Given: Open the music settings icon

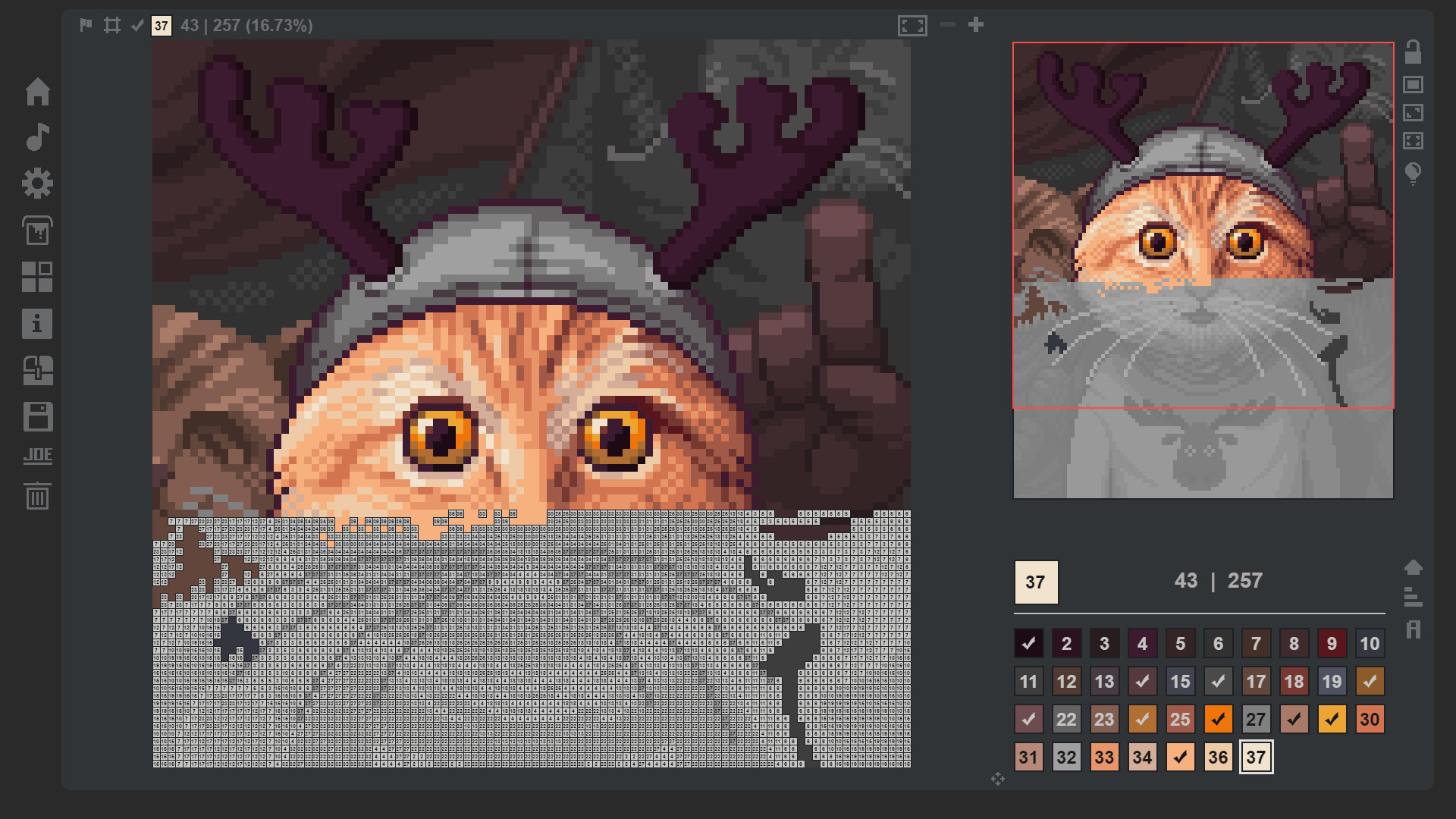Looking at the screenshot, I should 37,138.
